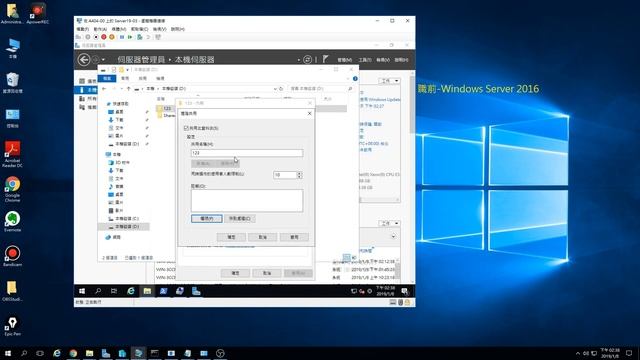Click the Caching button in Advanced Sharing
This screenshot has width=640, height=360.
pyautogui.click(x=240, y=218)
